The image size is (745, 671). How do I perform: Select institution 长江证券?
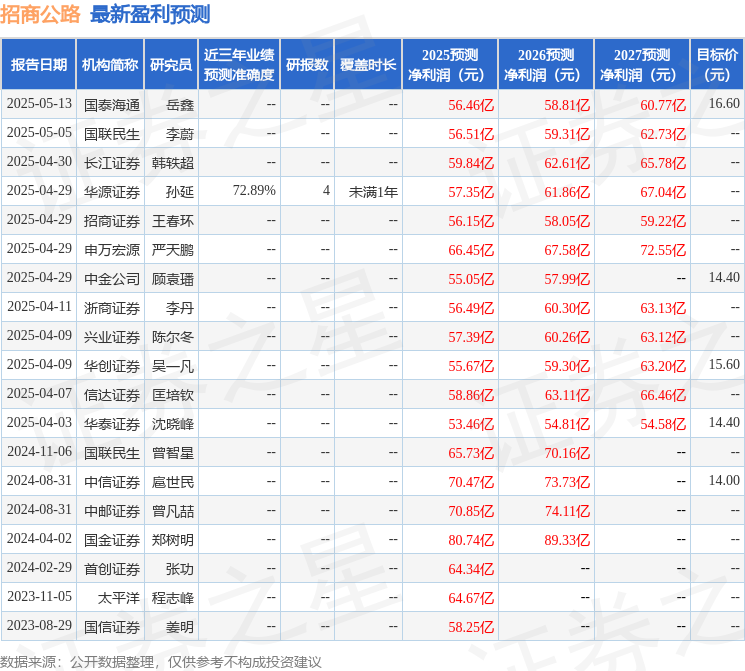[112, 163]
